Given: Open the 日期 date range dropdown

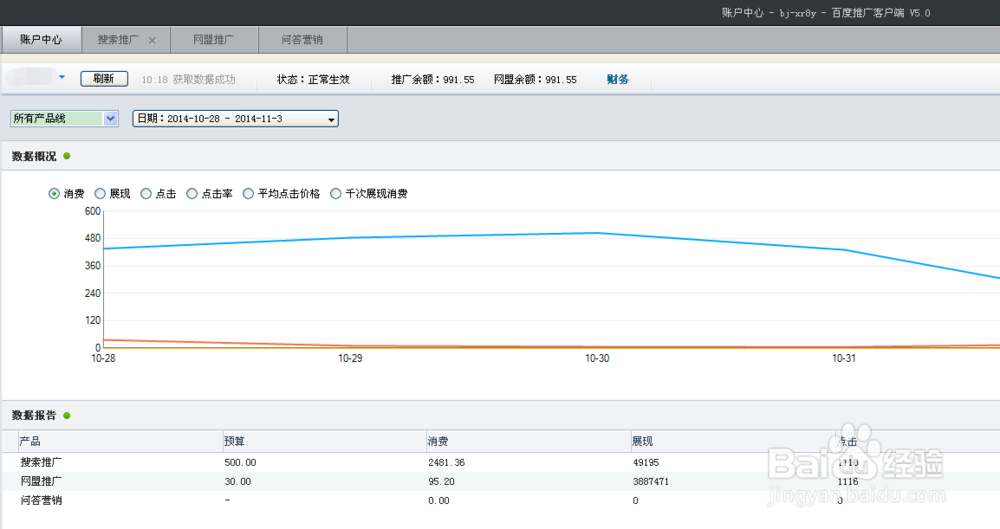Looking at the screenshot, I should point(235,119).
